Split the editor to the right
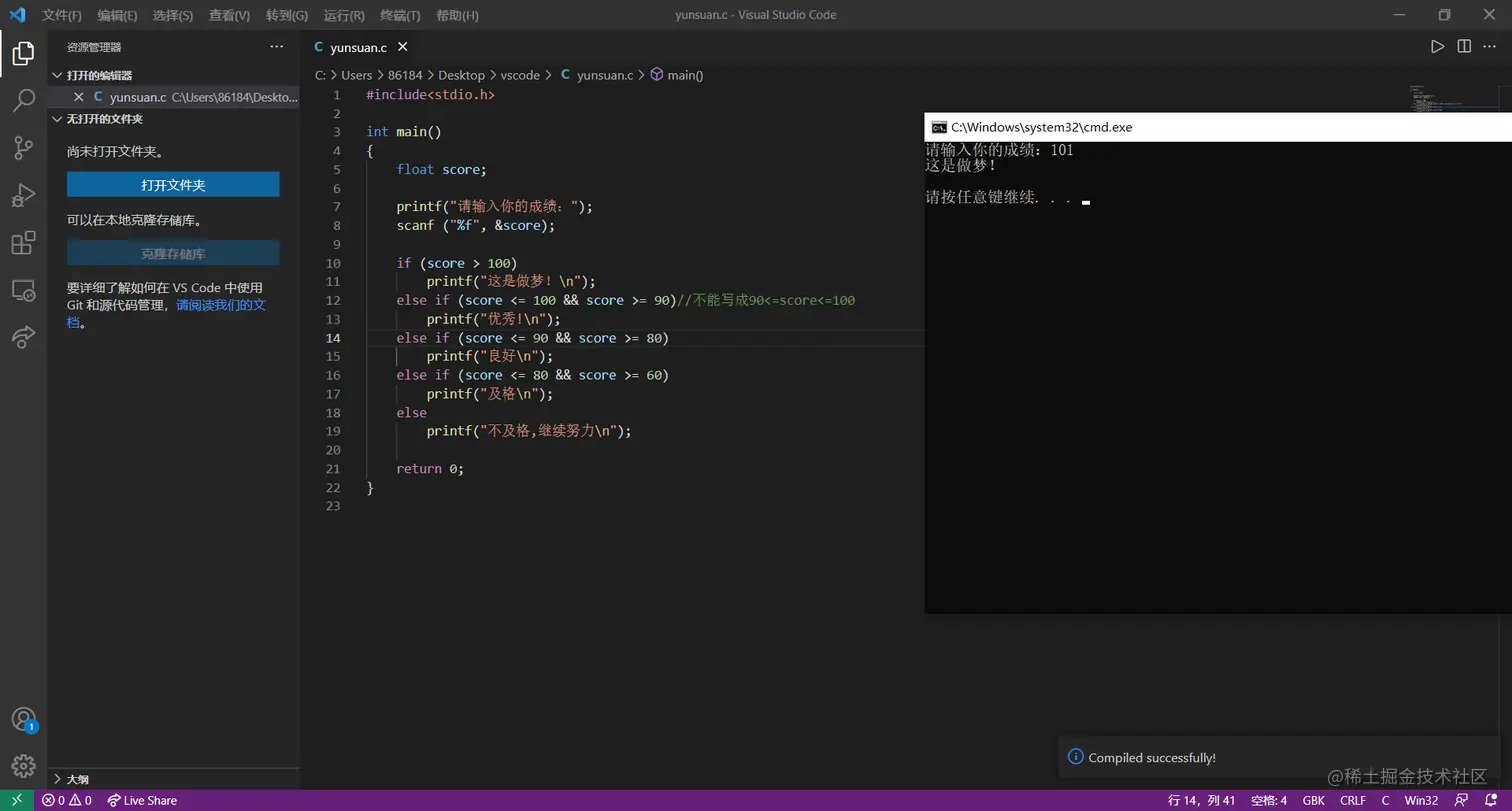 click(x=1464, y=46)
